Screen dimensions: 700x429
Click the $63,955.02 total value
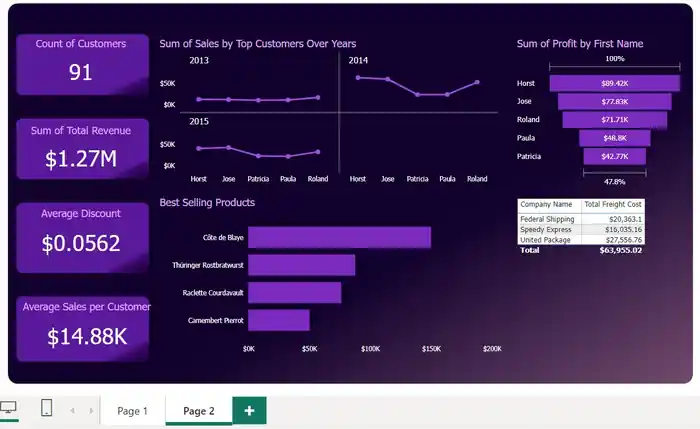[621, 250]
